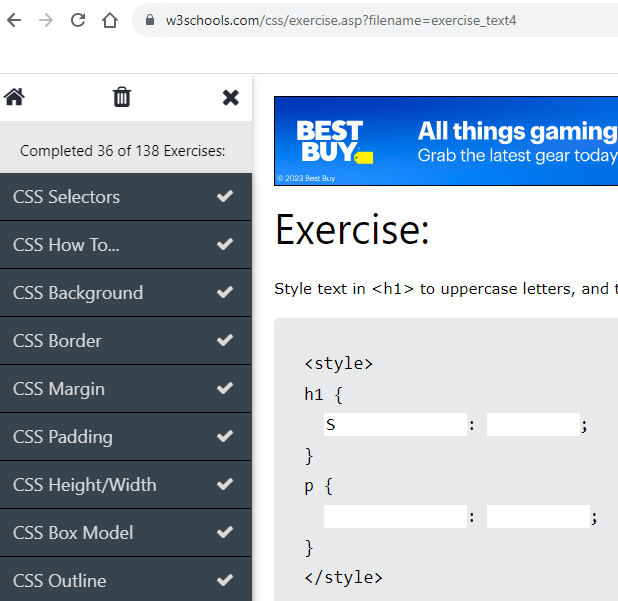This screenshot has width=618, height=601.
Task: Click the CSS Padding checkmark
Action: pyautogui.click(x=225, y=436)
